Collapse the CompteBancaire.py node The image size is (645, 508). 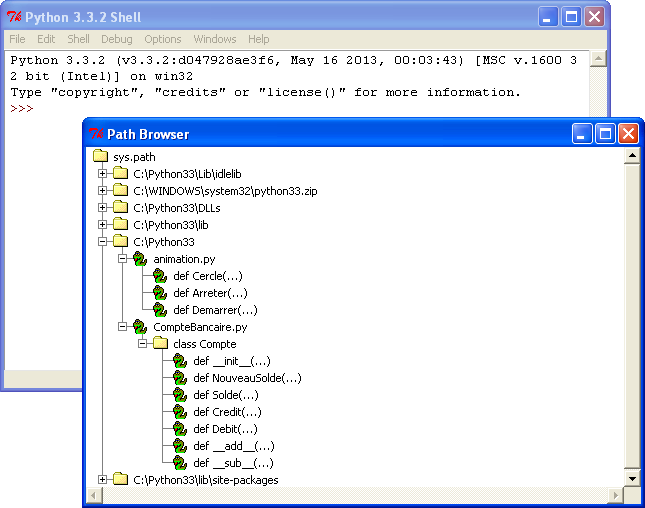(123, 327)
